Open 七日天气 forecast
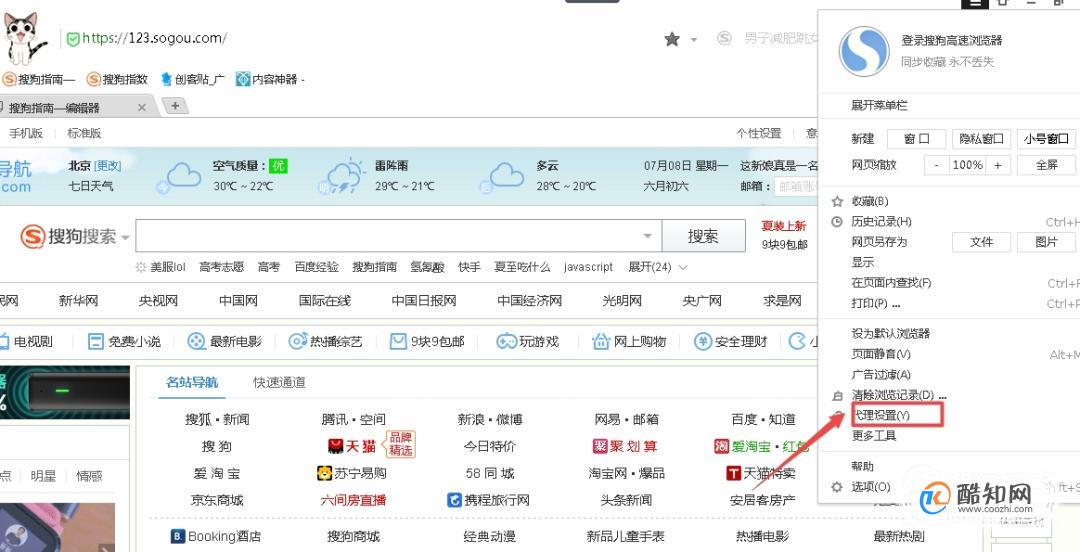This screenshot has height=552, width=1080. [x=91, y=186]
